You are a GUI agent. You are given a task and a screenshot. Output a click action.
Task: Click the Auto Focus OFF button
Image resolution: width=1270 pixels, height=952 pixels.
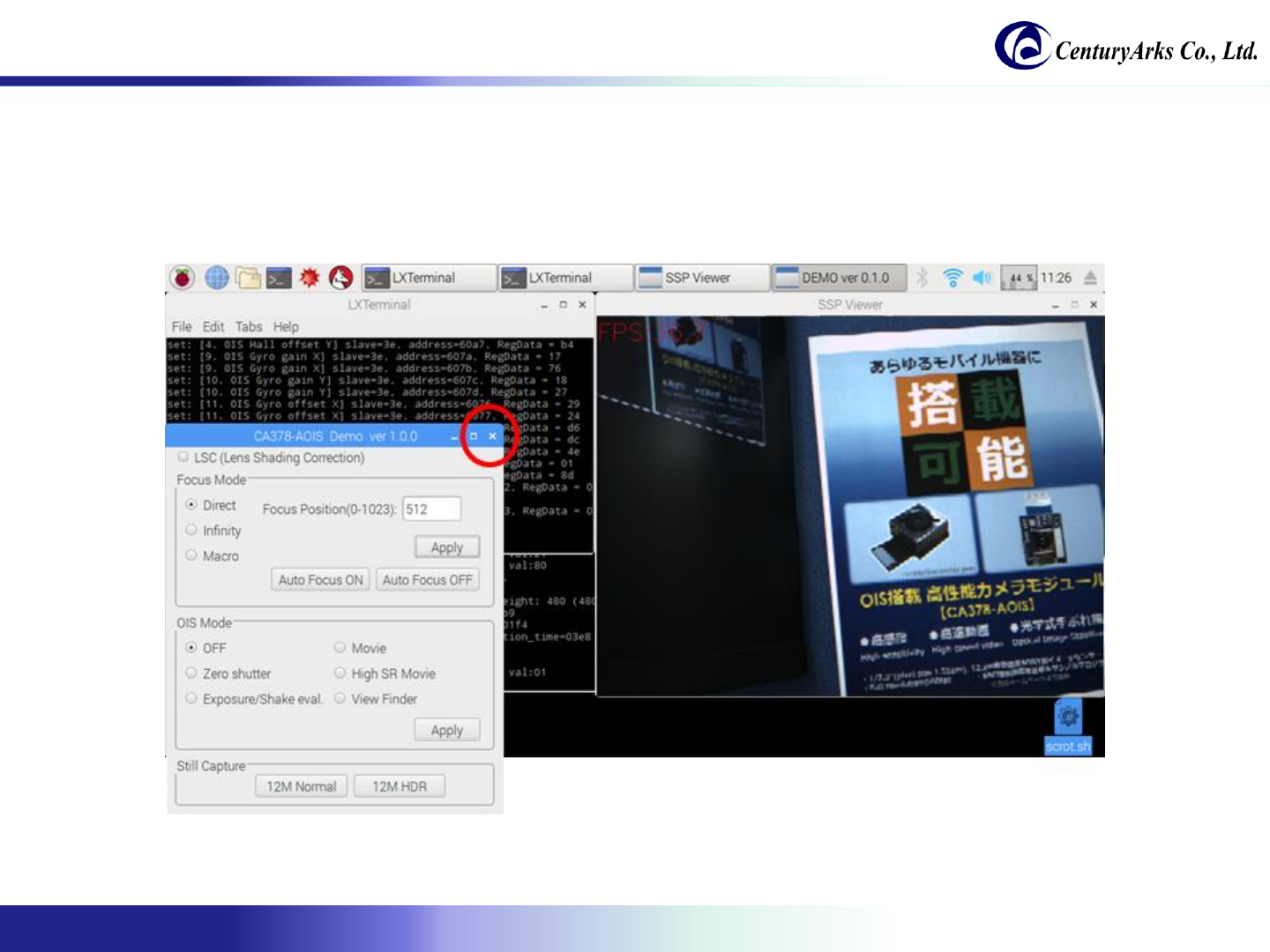pyautogui.click(x=428, y=580)
